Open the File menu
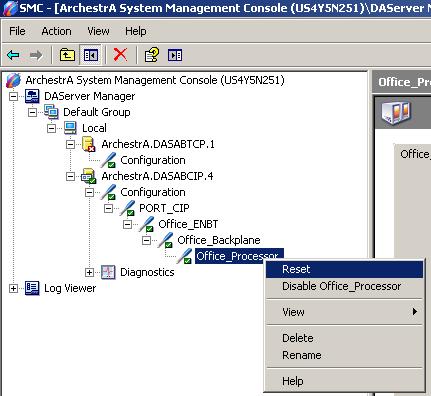Viewport: 431px width, 396px height. tap(17, 31)
